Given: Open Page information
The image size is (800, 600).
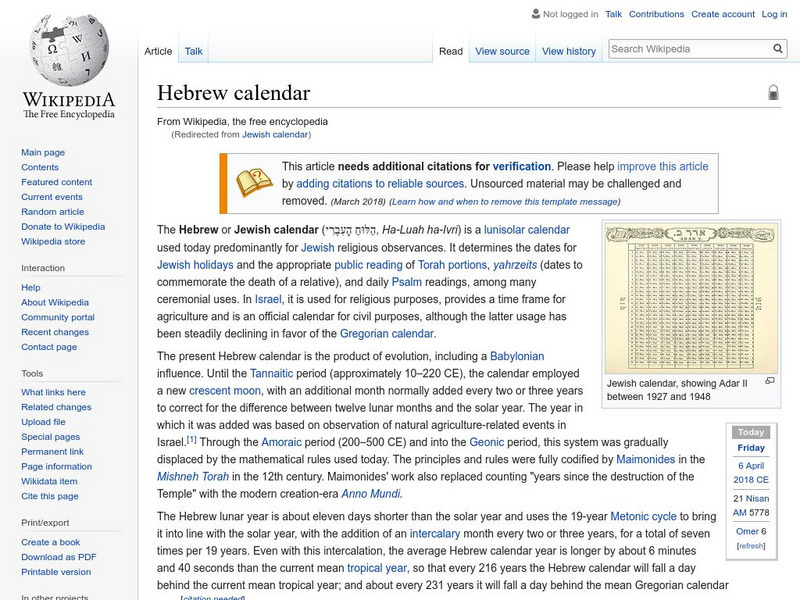Looking at the screenshot, I should coord(57,466).
